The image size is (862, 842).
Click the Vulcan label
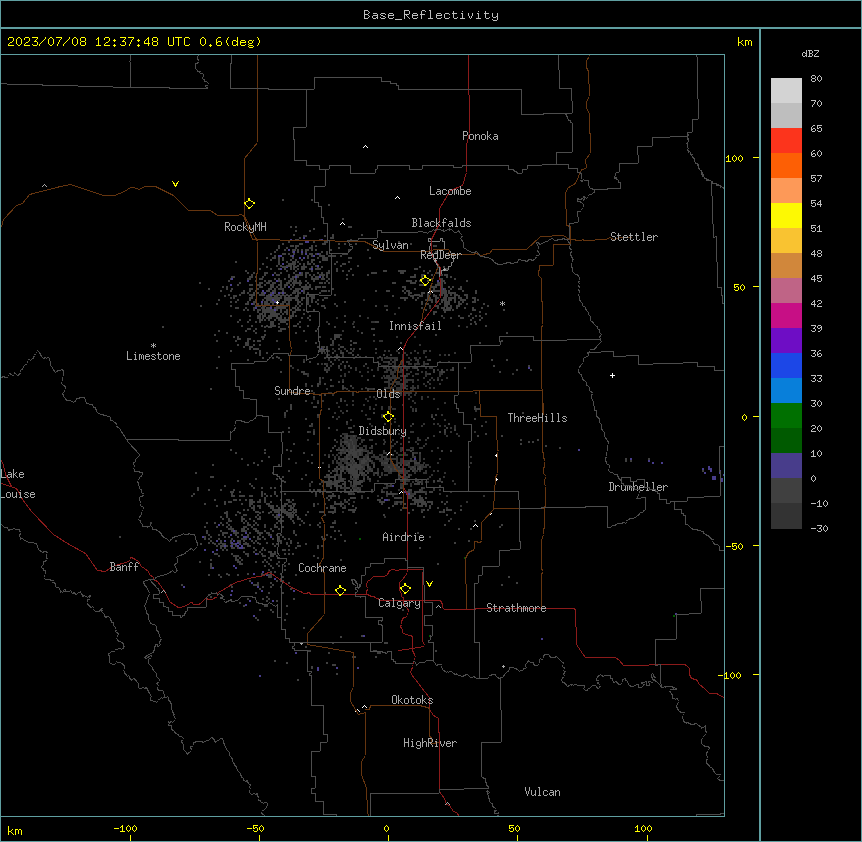click(x=542, y=792)
